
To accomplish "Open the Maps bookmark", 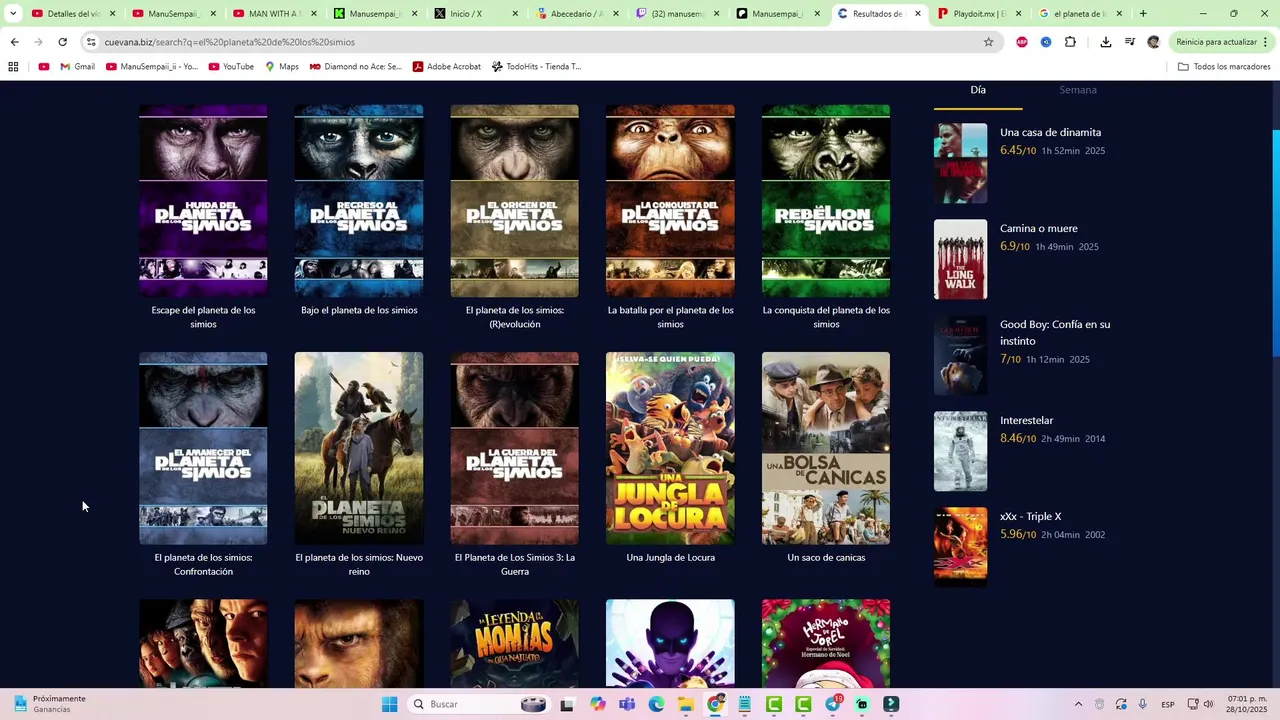I will [x=282, y=67].
